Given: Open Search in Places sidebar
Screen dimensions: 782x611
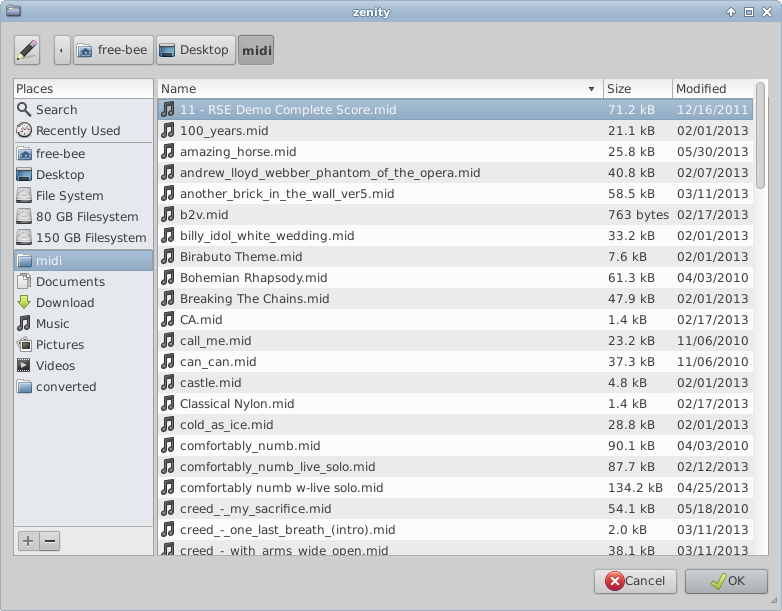Looking at the screenshot, I should (83, 110).
